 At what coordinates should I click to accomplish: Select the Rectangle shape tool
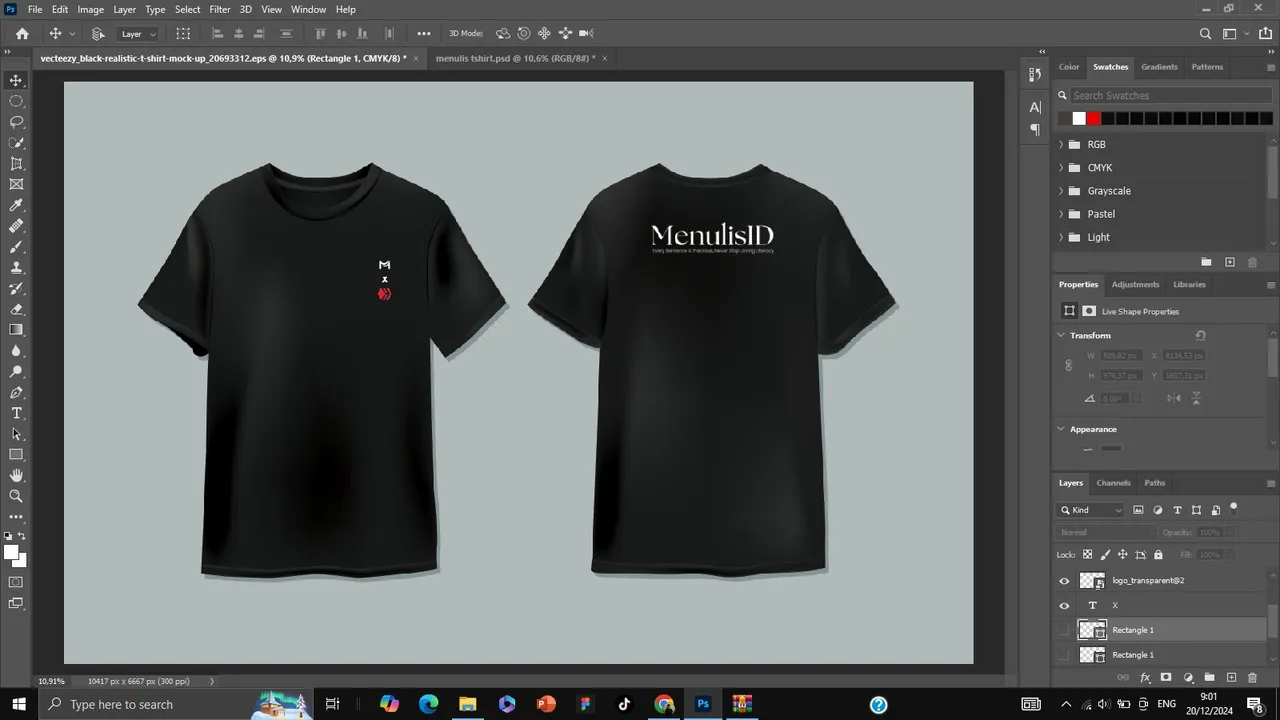click(x=16, y=455)
